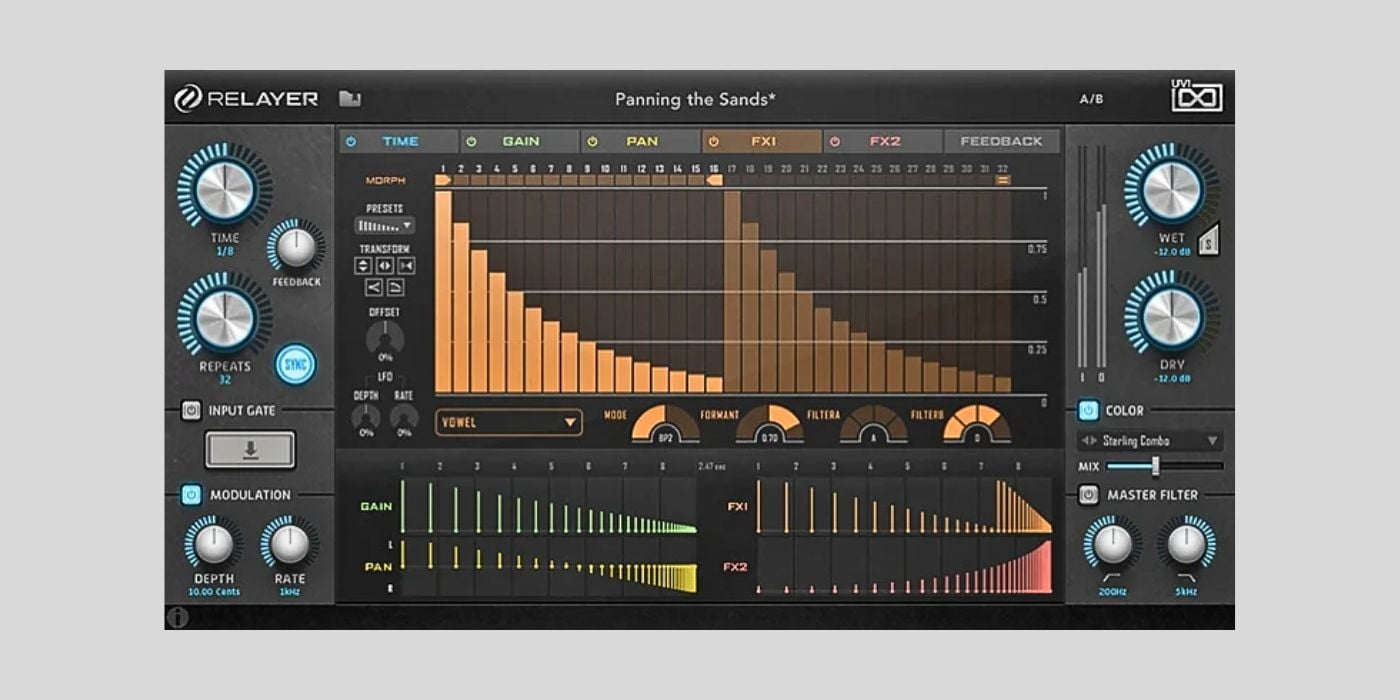Click the Relayer logo icon
The image size is (1400, 700).
(x=187, y=98)
